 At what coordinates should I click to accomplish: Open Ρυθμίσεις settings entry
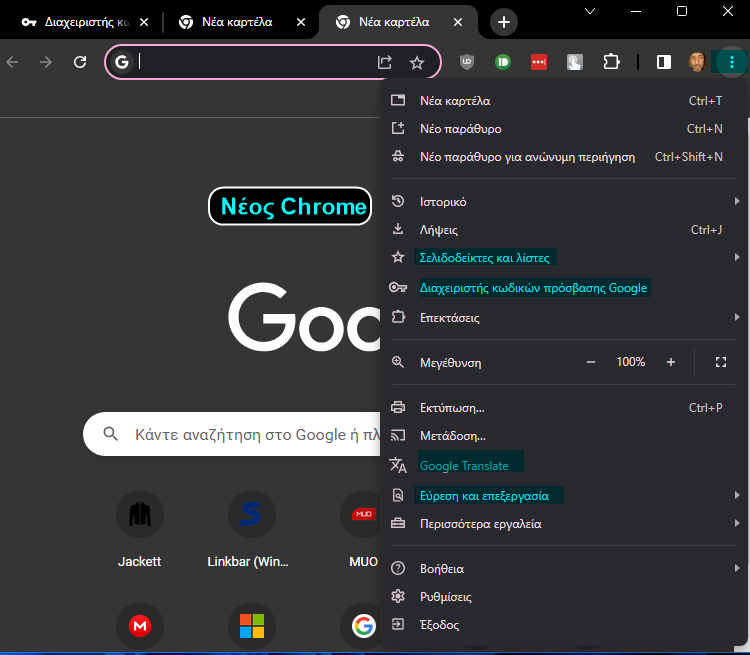click(x=564, y=597)
